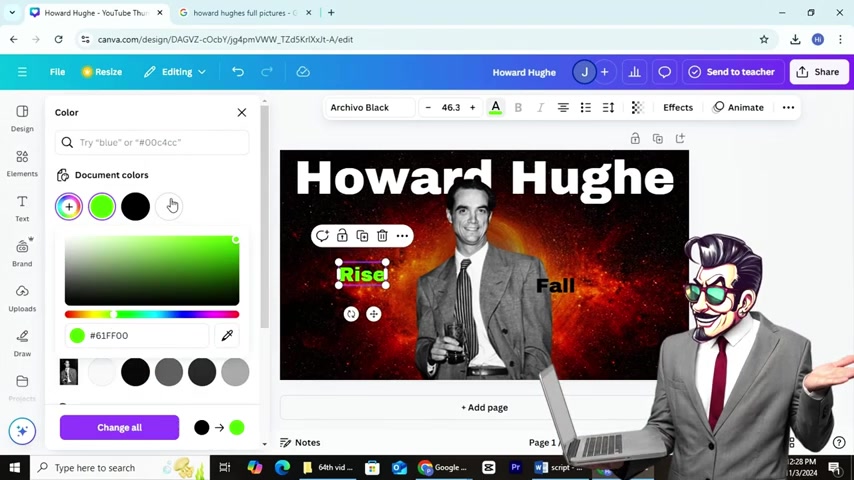Open the Elements sidebar panel
This screenshot has height=480, width=854.
click(x=22, y=163)
